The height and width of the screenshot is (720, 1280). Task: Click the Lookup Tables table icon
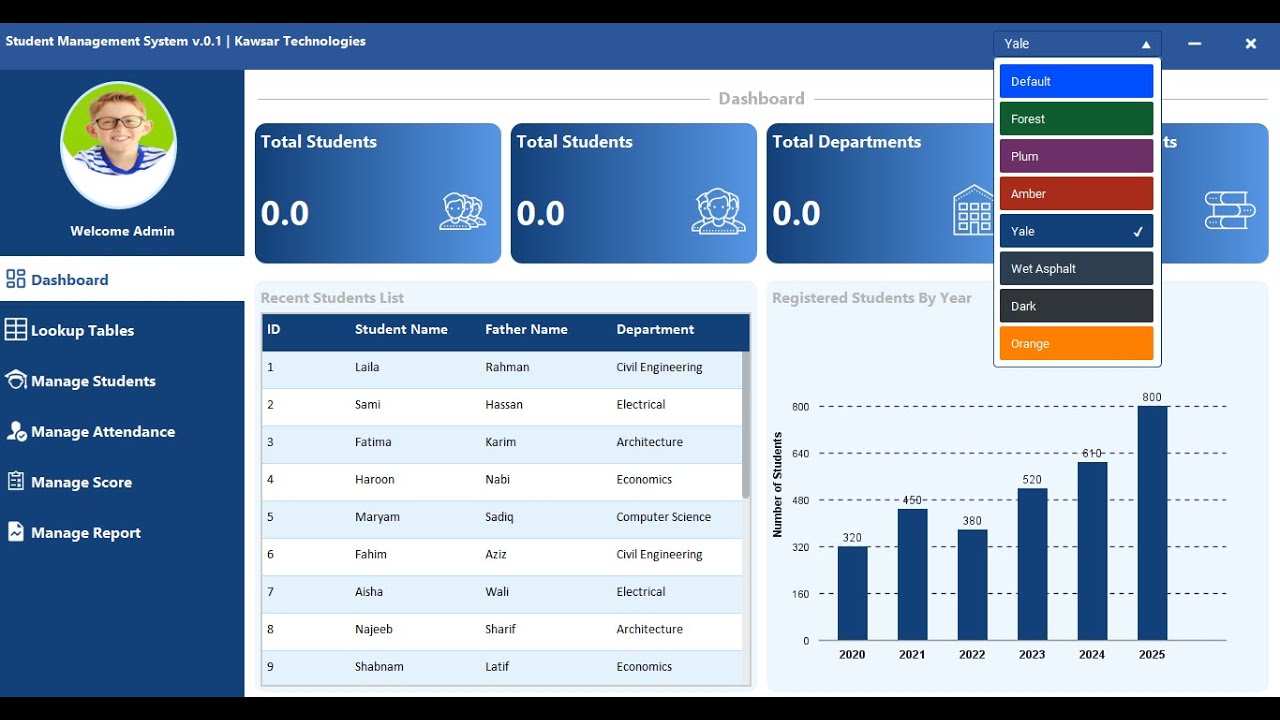click(16, 330)
